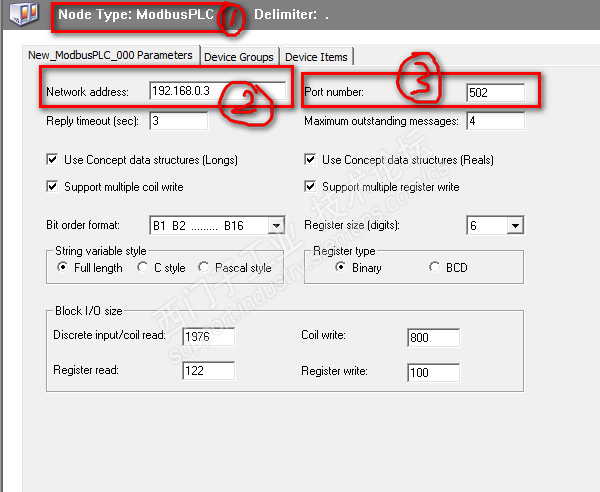The width and height of the screenshot is (600, 492).
Task: Click the Network address input field
Action: click(x=214, y=92)
